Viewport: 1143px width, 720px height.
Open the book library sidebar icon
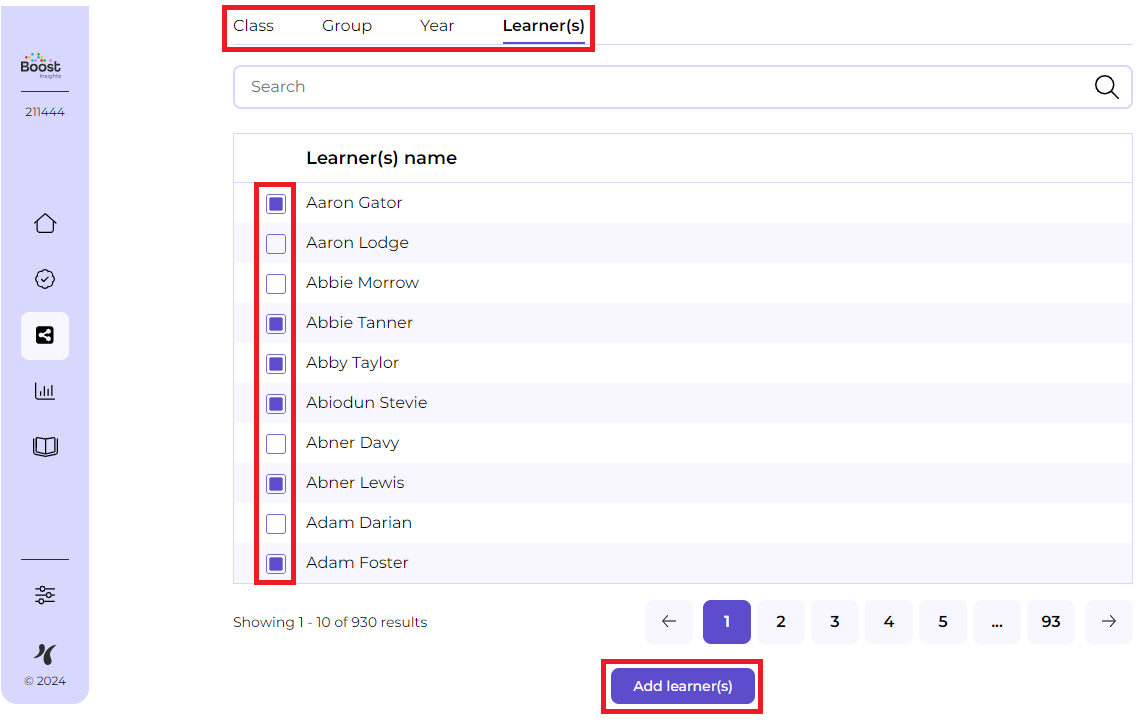(x=45, y=447)
